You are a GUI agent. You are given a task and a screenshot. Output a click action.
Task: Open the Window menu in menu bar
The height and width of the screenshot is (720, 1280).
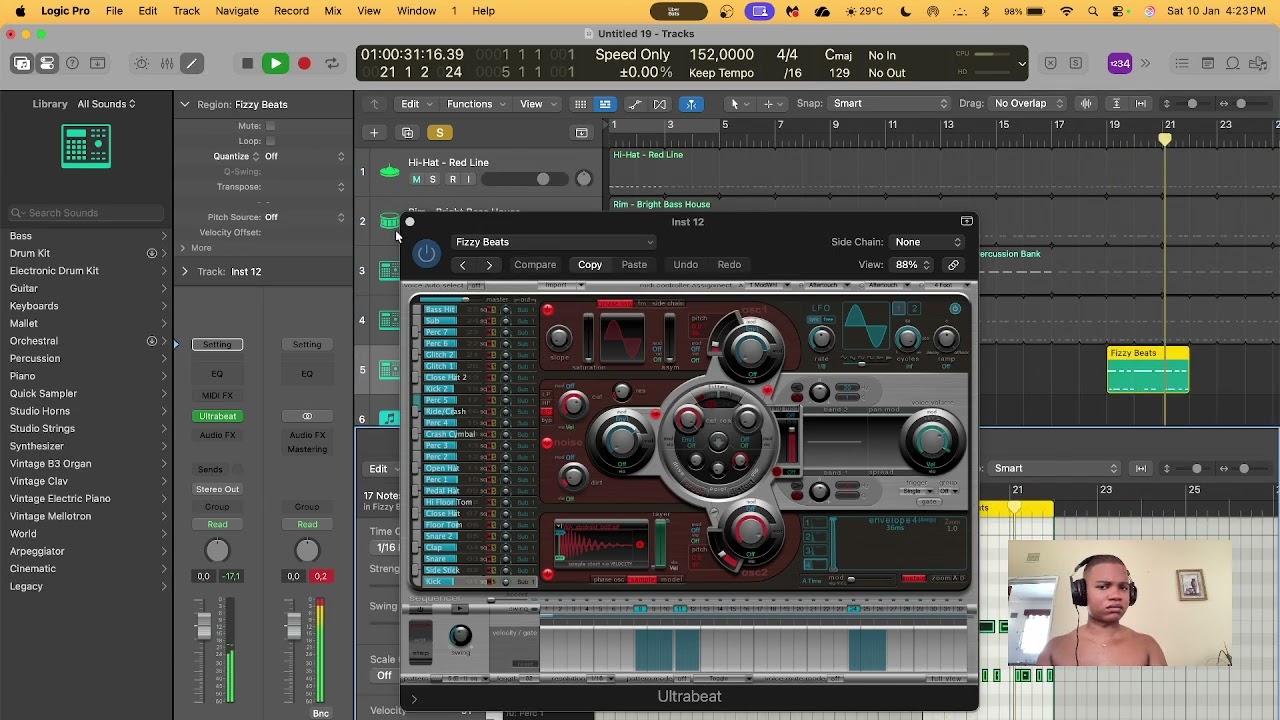pyautogui.click(x=416, y=11)
